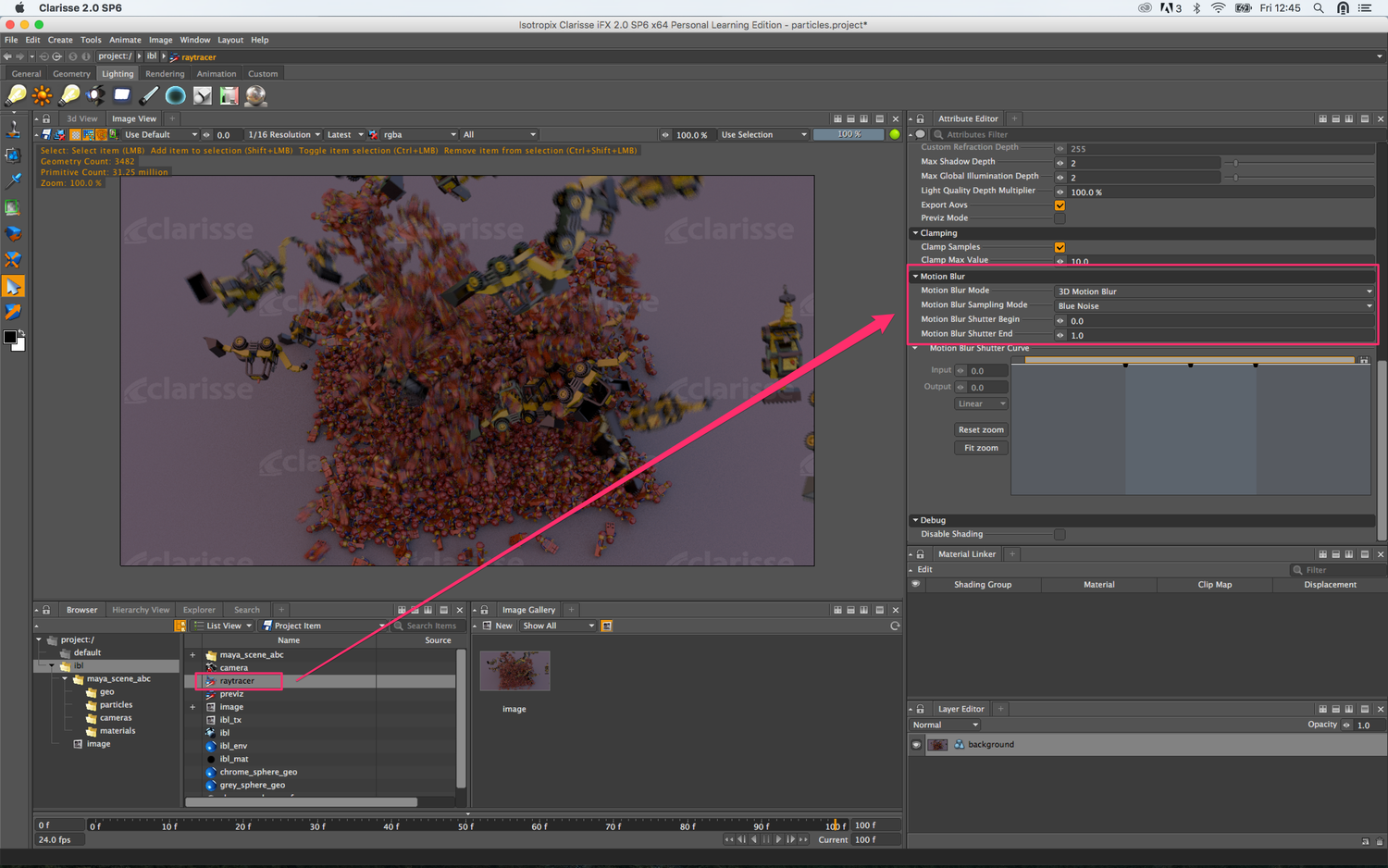Activate the arrow select tool in left toolbar
Screen dimensions: 1388x868
13,287
